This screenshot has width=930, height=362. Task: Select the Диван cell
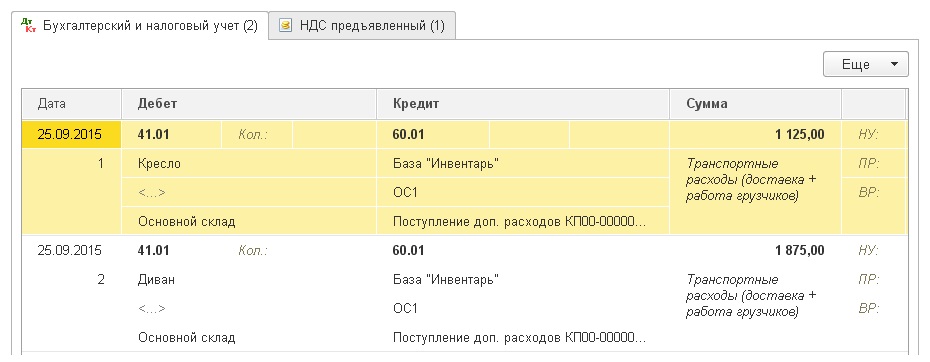(x=249, y=280)
